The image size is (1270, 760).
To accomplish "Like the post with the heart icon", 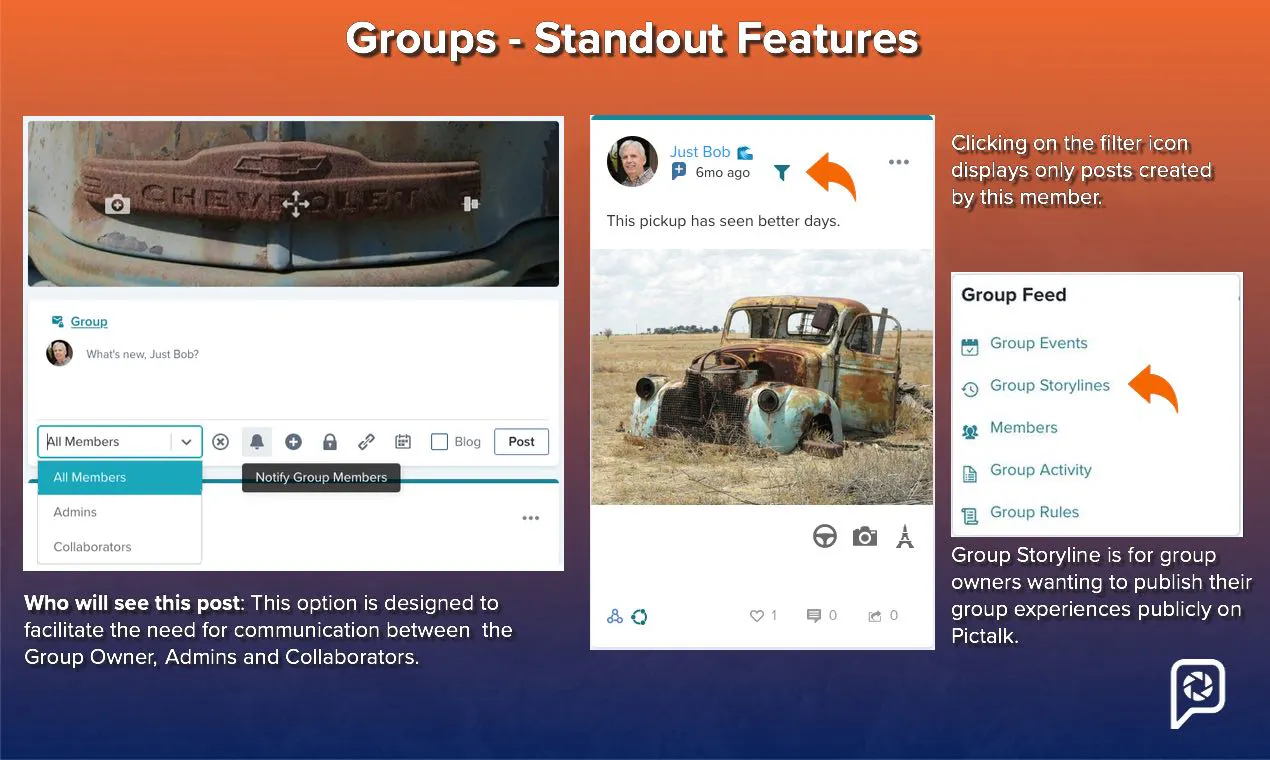I will (757, 616).
